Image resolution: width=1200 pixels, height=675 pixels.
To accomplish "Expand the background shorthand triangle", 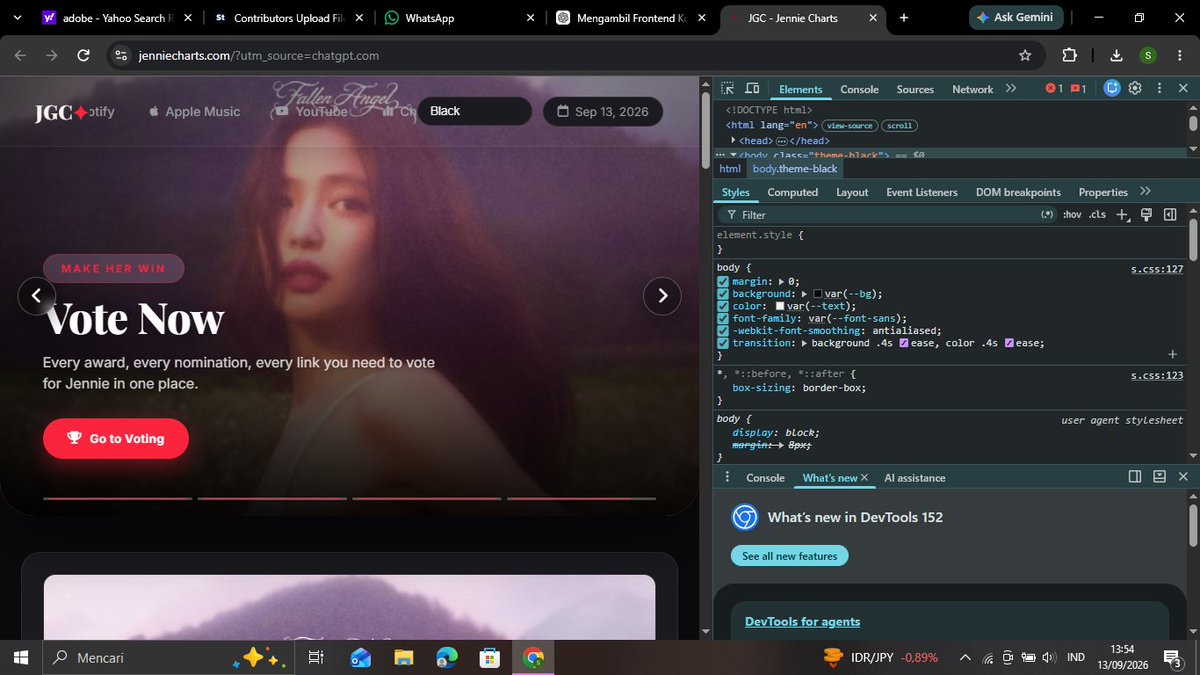I will [805, 294].
